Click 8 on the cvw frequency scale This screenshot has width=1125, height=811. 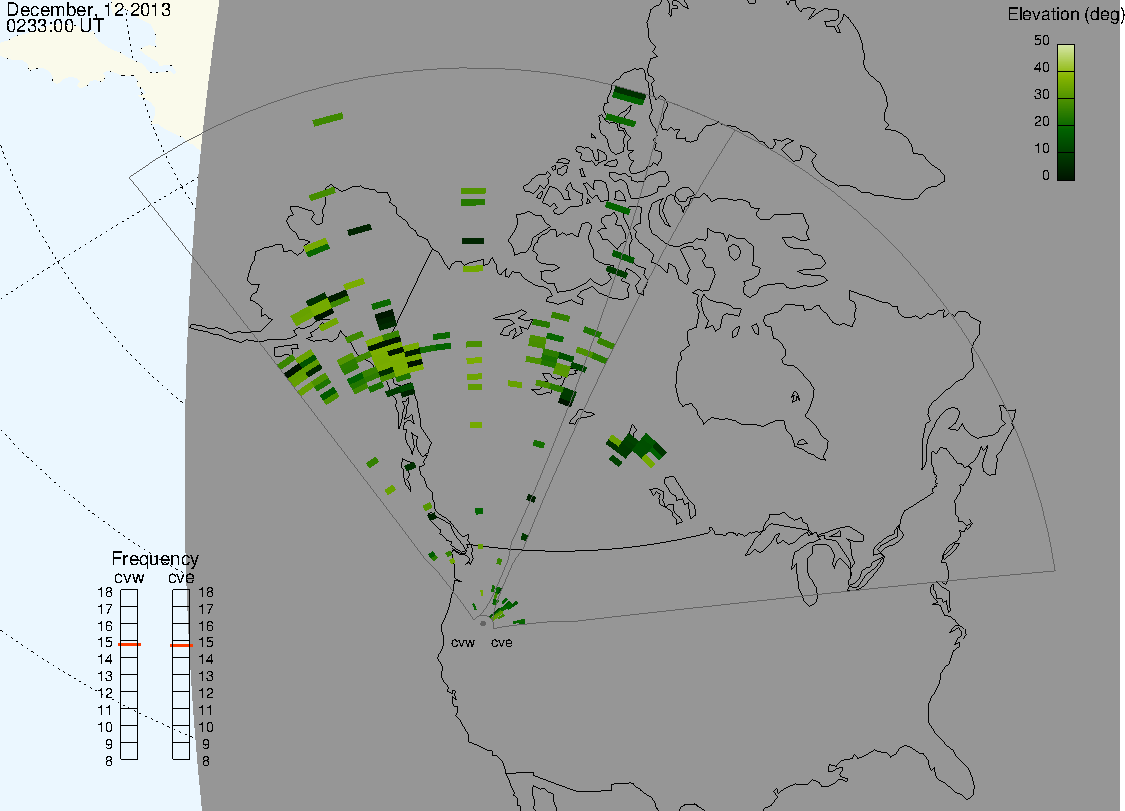click(109, 761)
